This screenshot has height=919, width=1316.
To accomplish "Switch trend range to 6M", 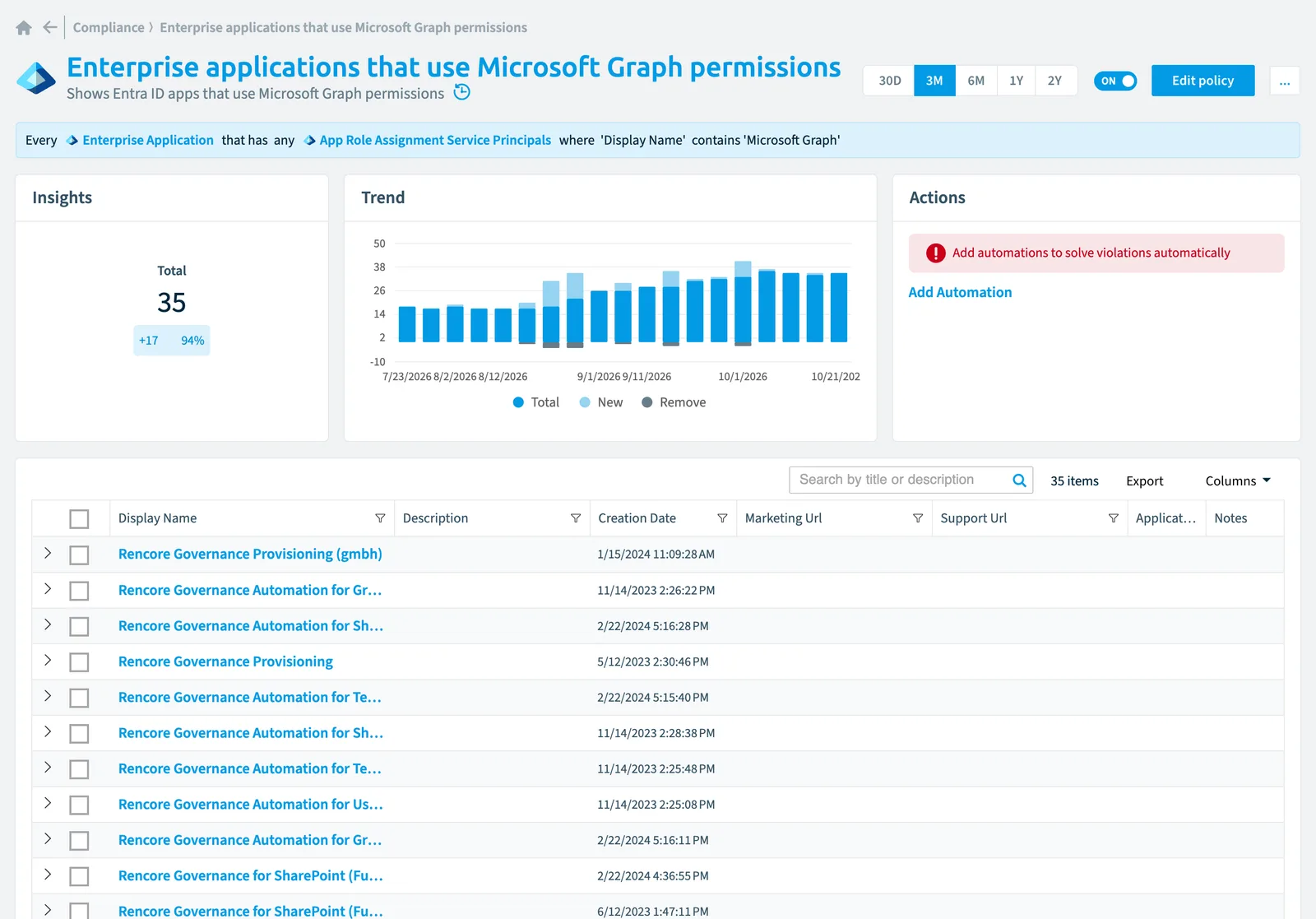I will 976,81.
